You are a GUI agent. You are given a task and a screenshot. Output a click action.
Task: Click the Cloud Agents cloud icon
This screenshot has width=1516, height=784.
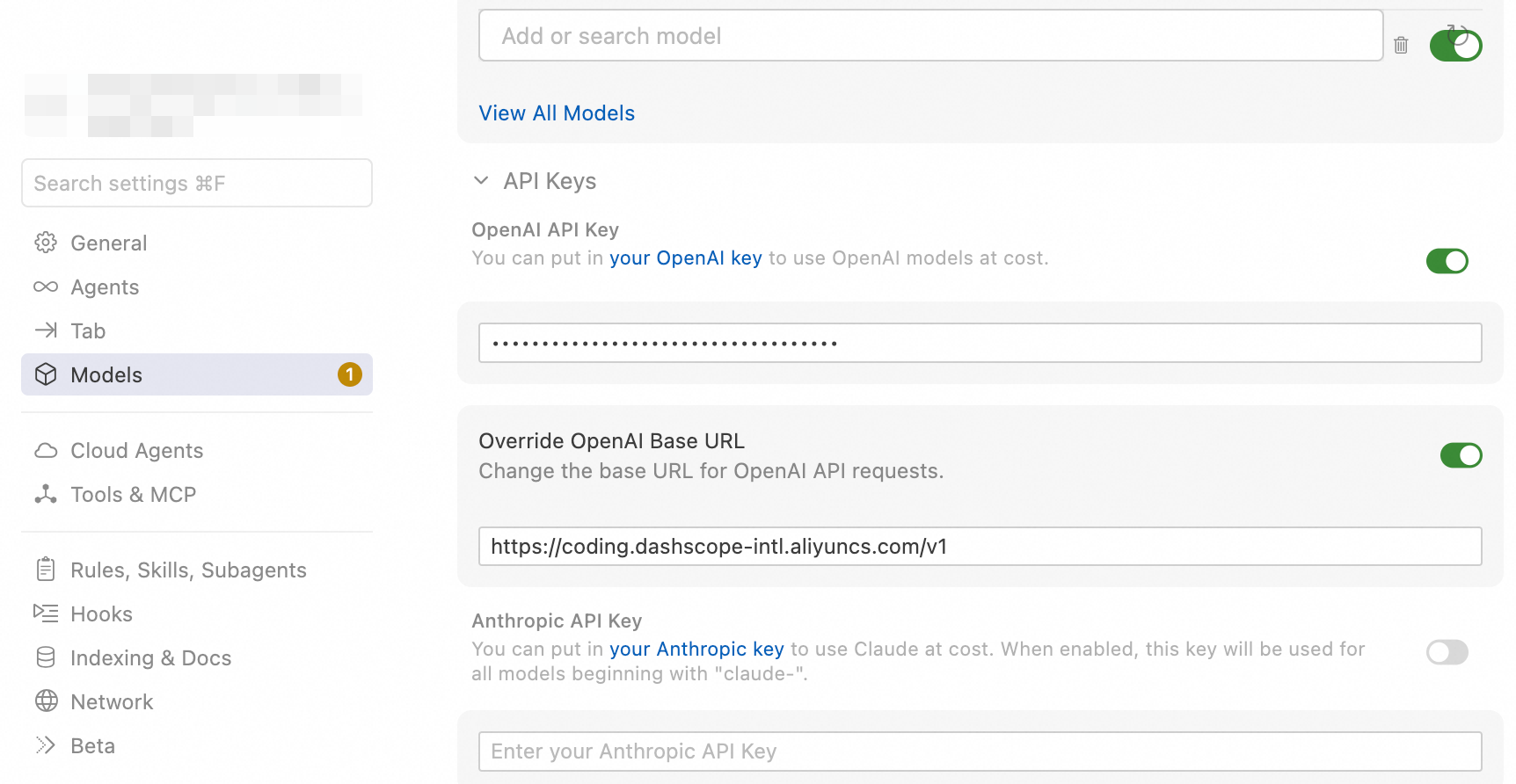(46, 450)
